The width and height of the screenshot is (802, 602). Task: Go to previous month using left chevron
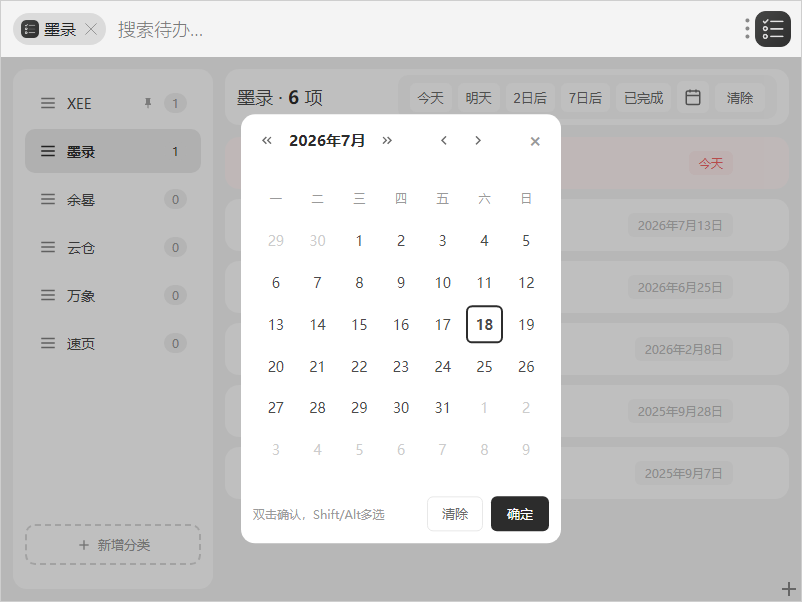point(444,141)
